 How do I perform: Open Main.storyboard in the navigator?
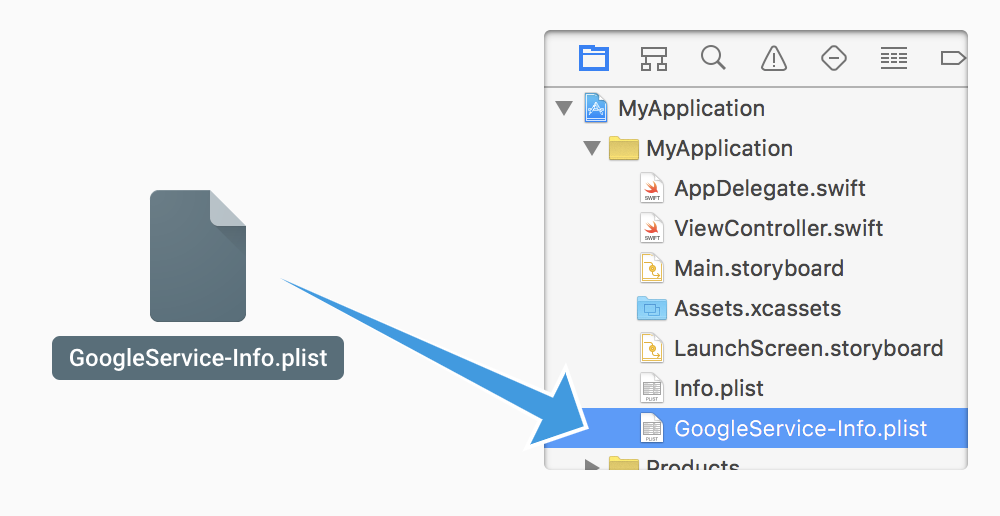(x=759, y=269)
